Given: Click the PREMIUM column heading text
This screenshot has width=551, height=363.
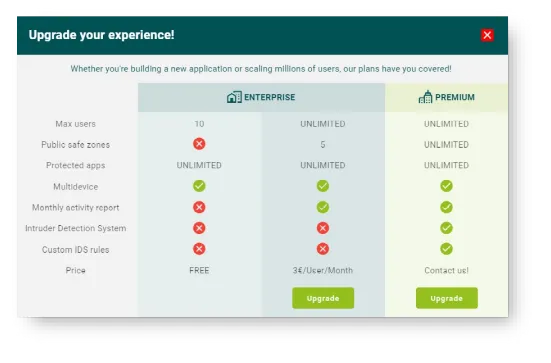Looking at the screenshot, I should tap(455, 97).
